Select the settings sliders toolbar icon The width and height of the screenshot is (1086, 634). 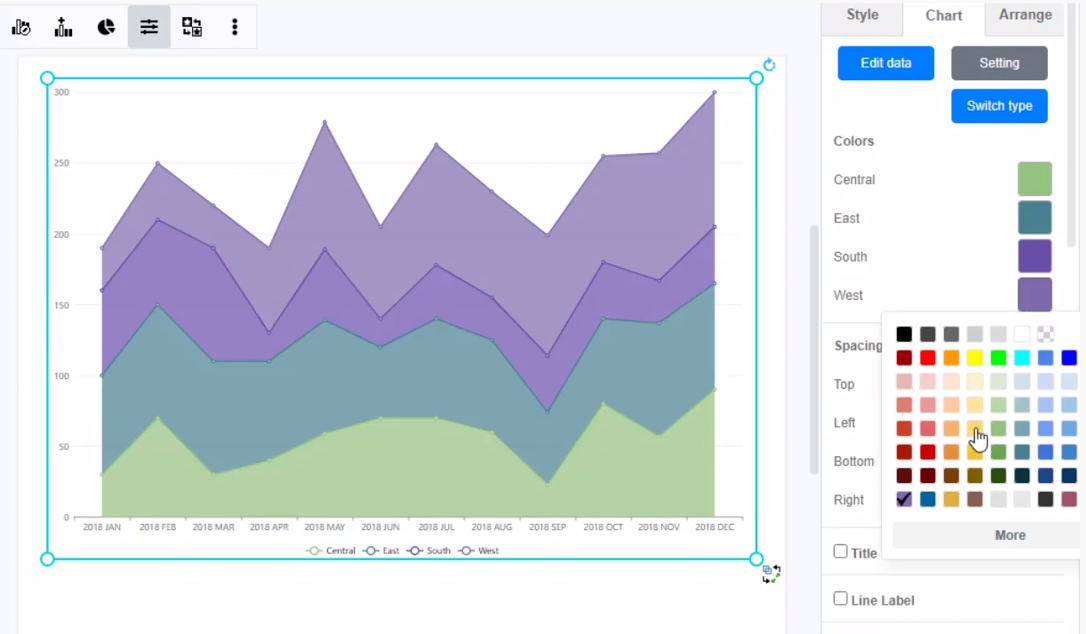(148, 27)
